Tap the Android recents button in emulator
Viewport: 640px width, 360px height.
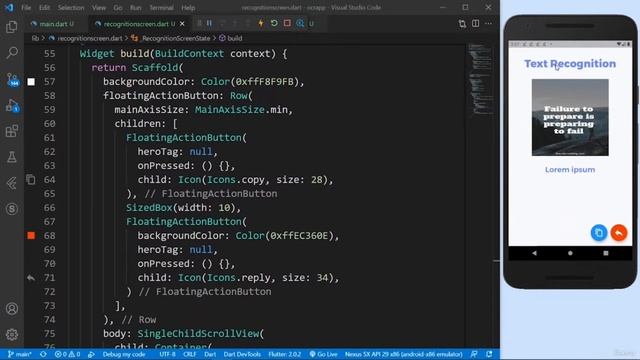(606, 253)
